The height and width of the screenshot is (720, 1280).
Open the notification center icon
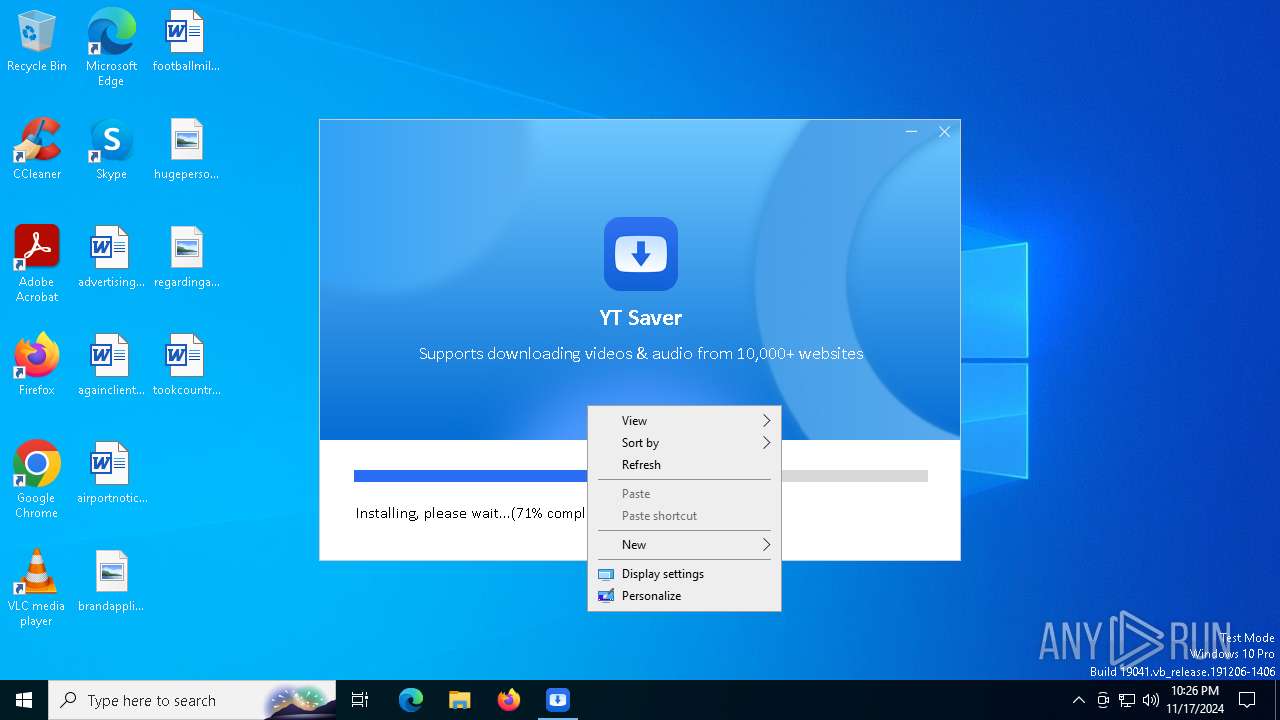1247,700
